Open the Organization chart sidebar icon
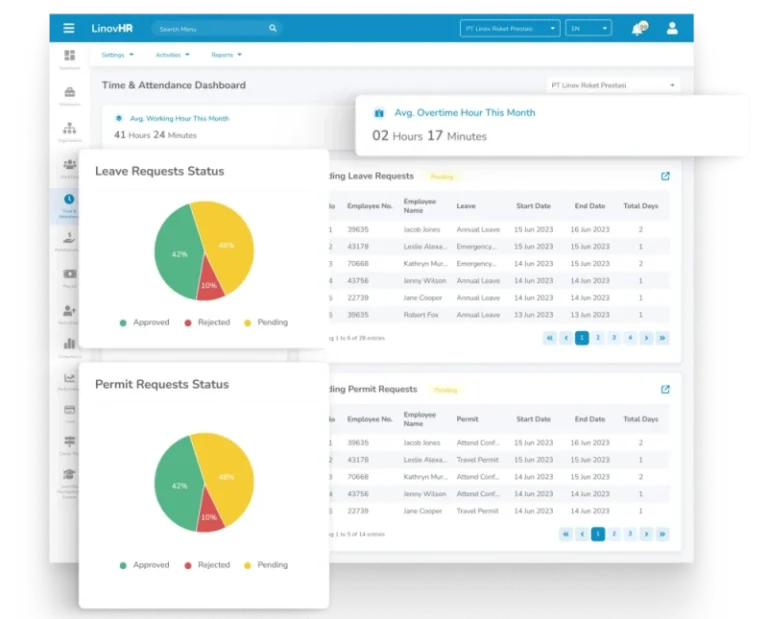This screenshot has width=768, height=619. coord(69,129)
